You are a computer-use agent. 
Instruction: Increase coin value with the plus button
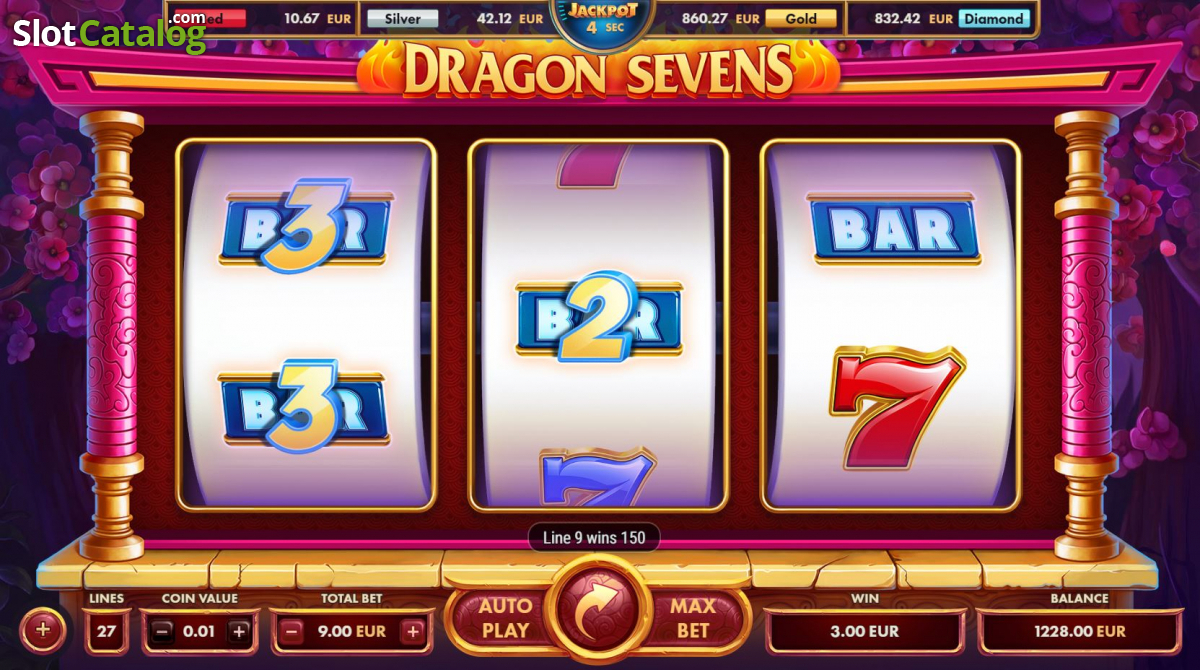pos(239,631)
